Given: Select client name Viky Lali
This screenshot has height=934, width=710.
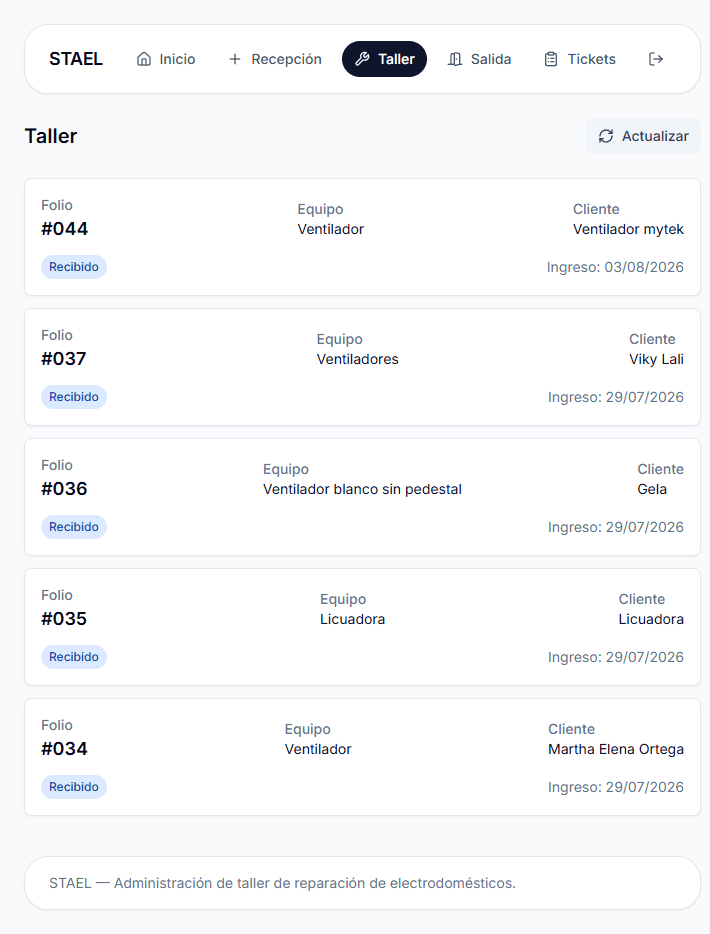Looking at the screenshot, I should click(656, 359).
